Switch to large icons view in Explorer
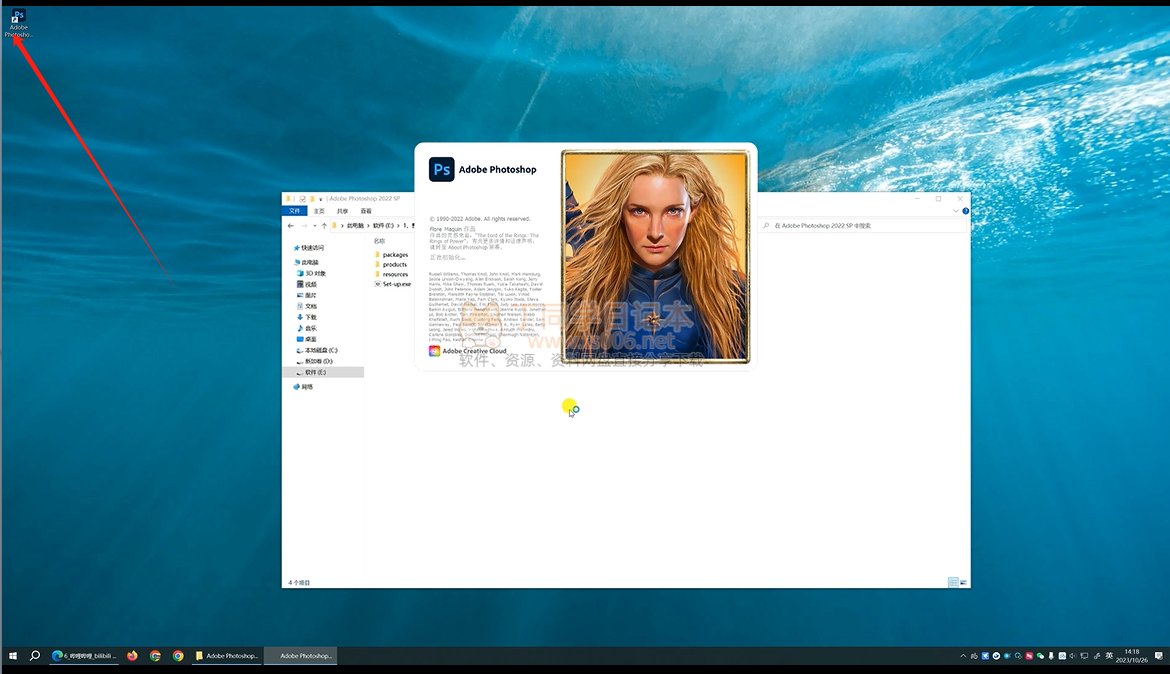The height and width of the screenshot is (674, 1170). click(x=963, y=582)
